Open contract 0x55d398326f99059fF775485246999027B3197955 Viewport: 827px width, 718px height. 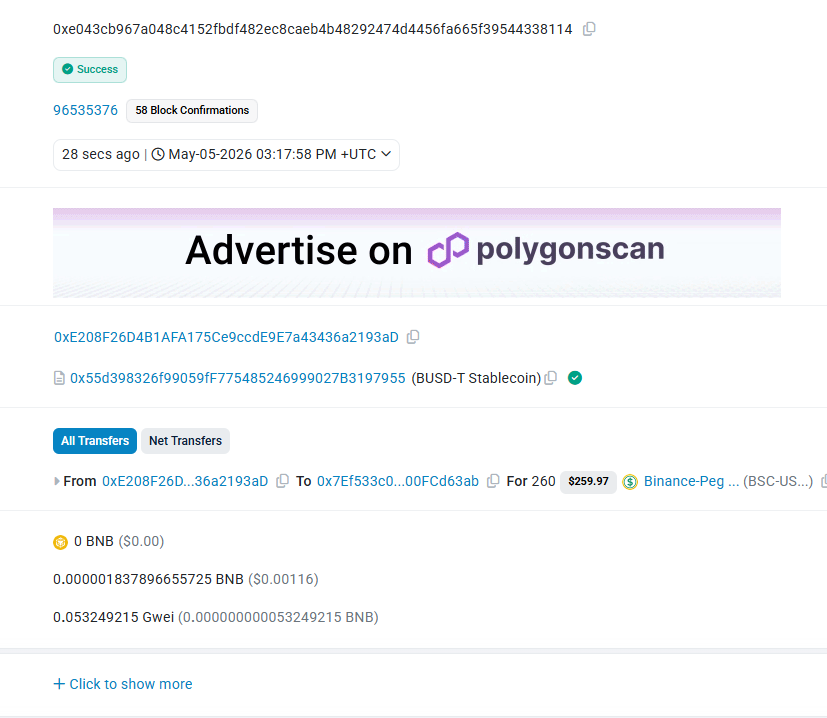[x=238, y=378]
